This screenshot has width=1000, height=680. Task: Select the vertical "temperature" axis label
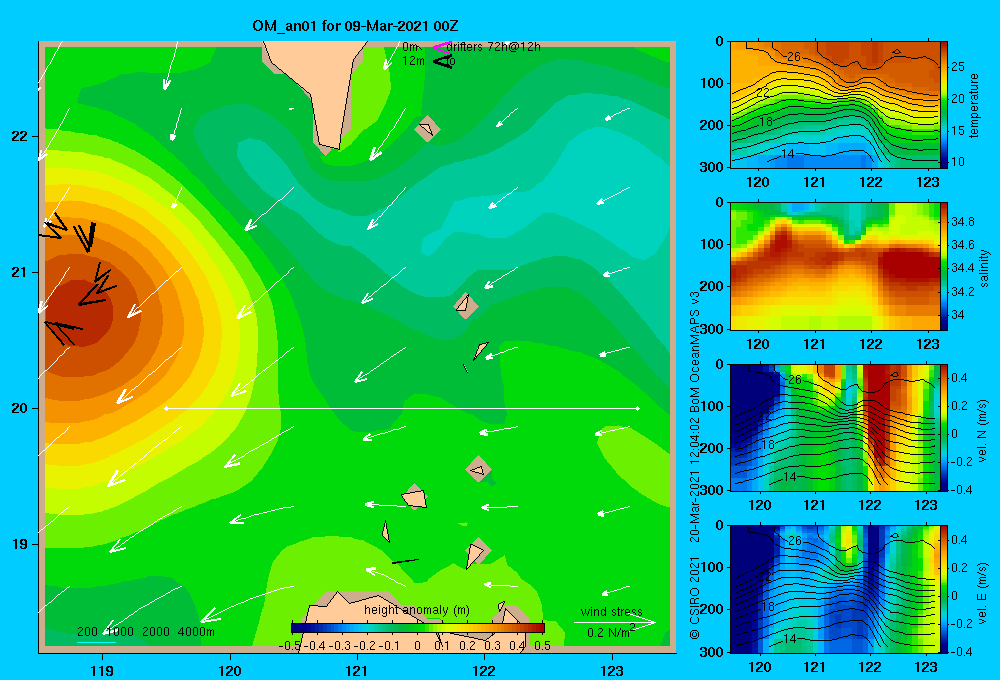pyautogui.click(x=974, y=106)
